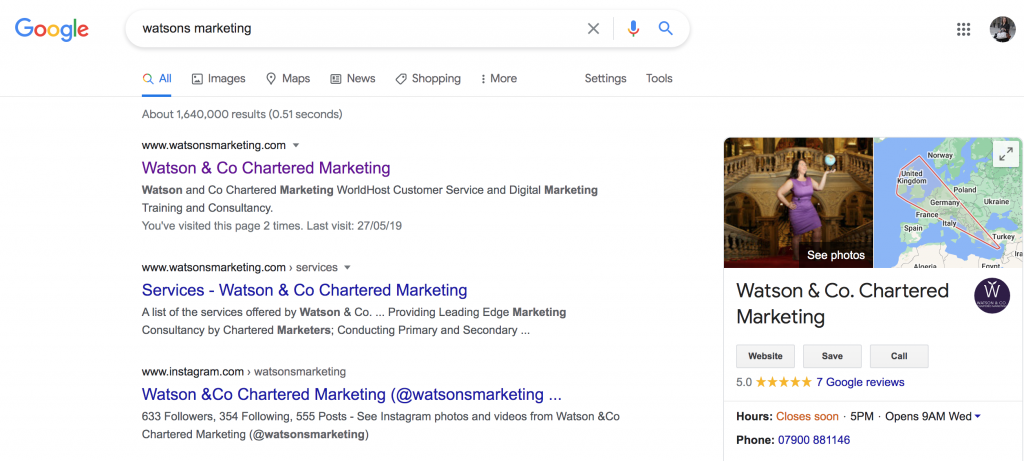1024x461 pixels.
Task: Expand the map with the fullscreen icon
Action: (1005, 155)
